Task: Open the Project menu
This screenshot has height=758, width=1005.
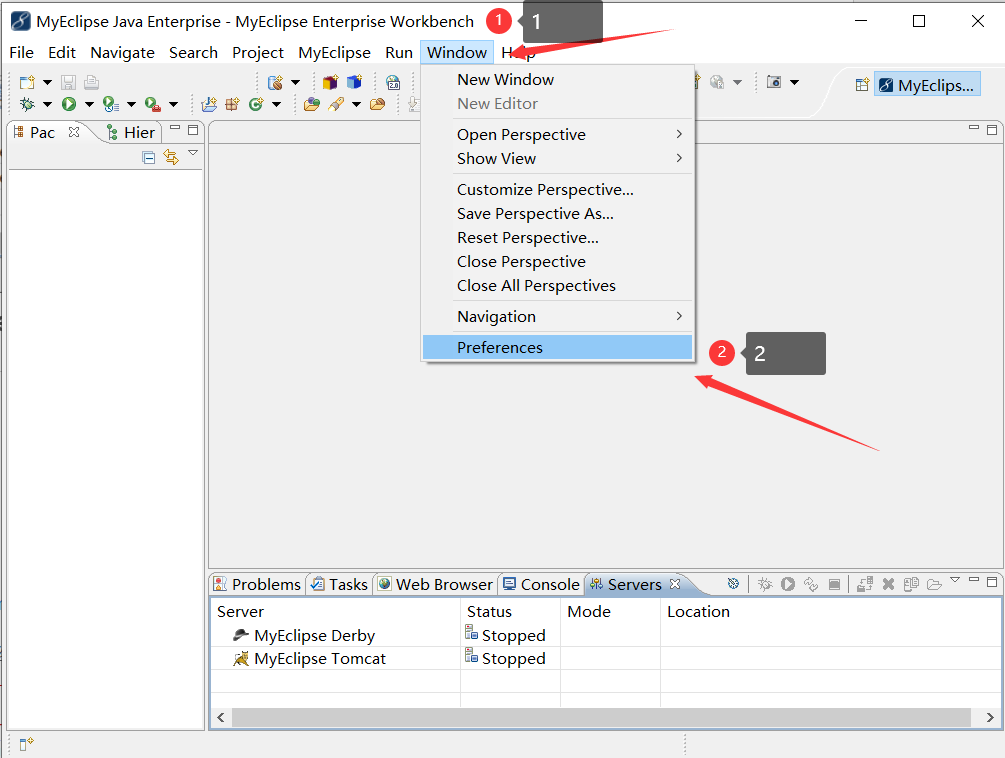Action: [x=258, y=53]
